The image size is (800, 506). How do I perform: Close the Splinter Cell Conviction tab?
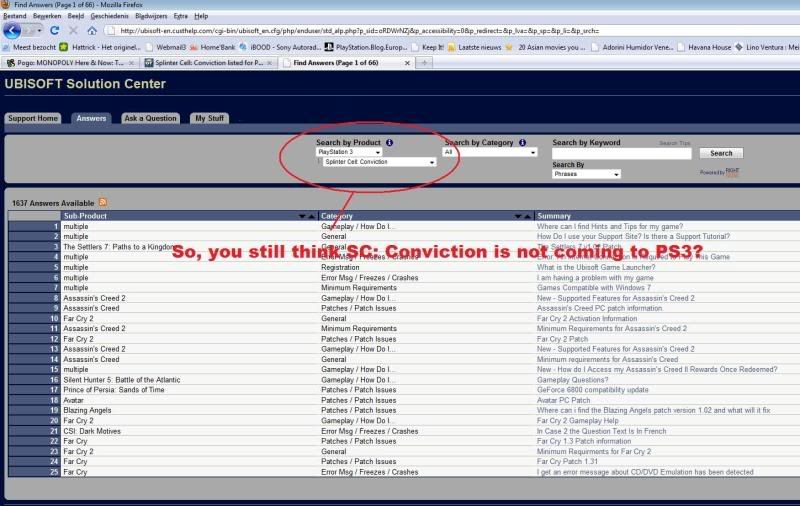pos(269,63)
